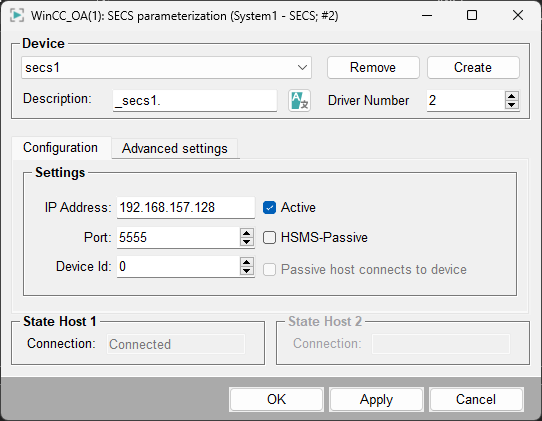
Task: Open the description translation editor icon
Action: [x=299, y=101]
